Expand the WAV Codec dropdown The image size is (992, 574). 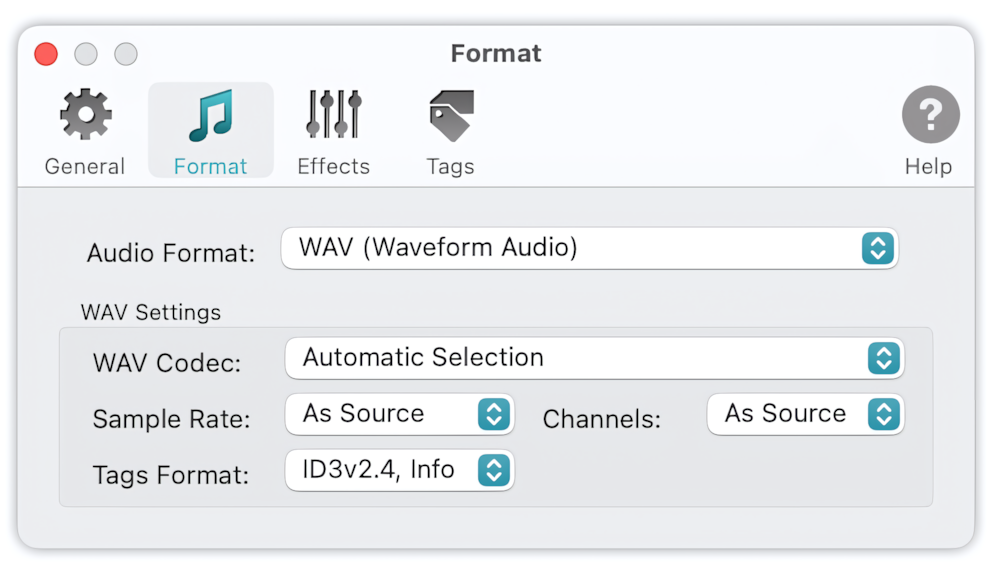pyautogui.click(x=594, y=358)
